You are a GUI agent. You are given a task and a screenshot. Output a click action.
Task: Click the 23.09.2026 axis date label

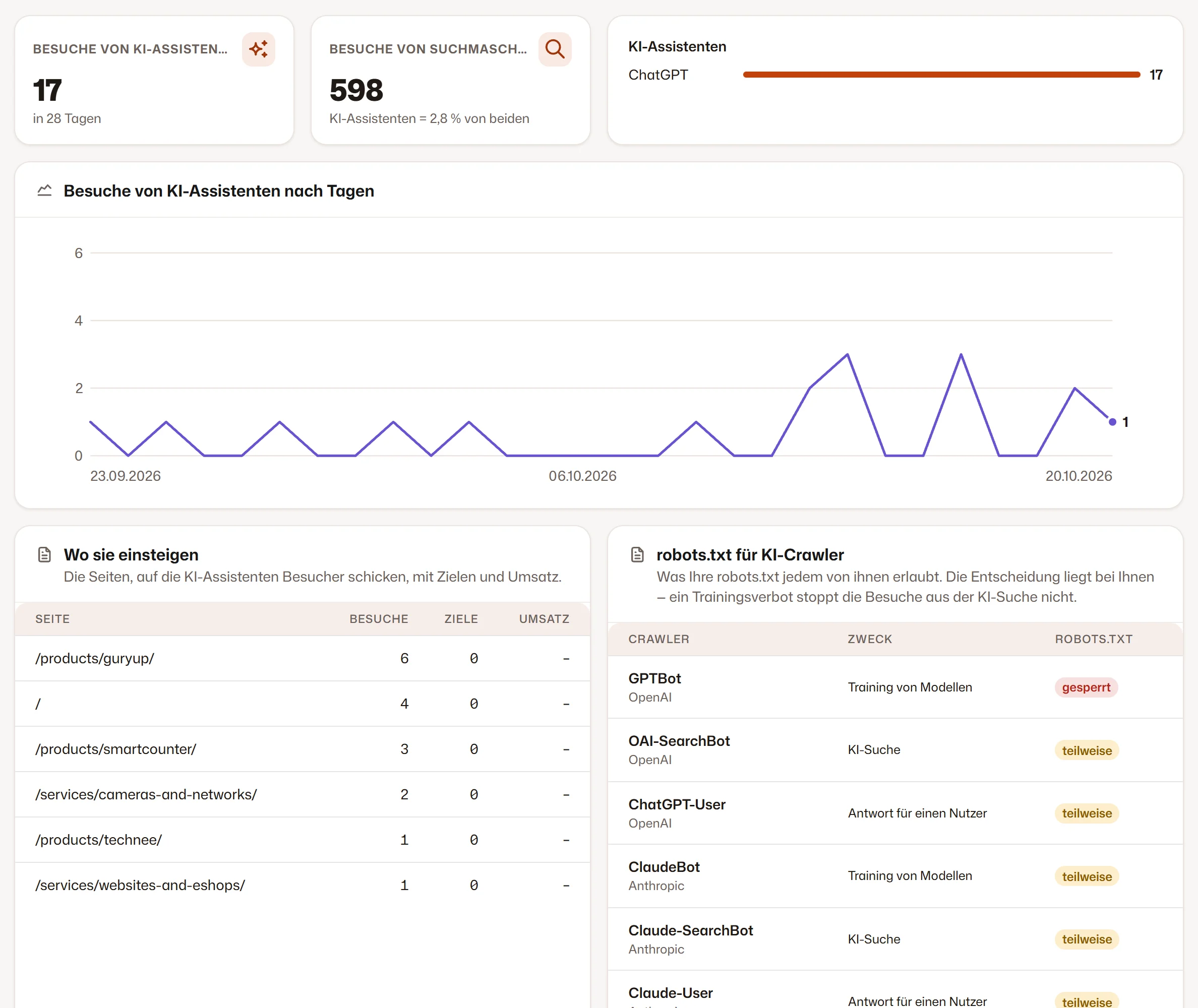tap(125, 476)
